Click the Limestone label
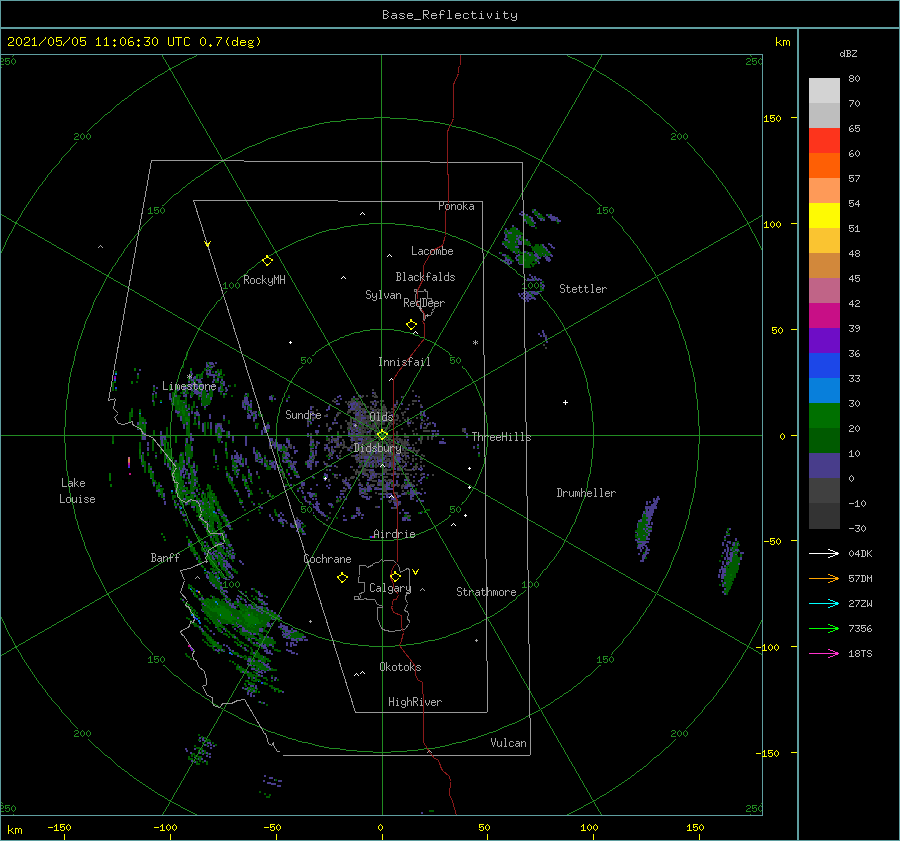The width and height of the screenshot is (900, 841). click(x=189, y=386)
